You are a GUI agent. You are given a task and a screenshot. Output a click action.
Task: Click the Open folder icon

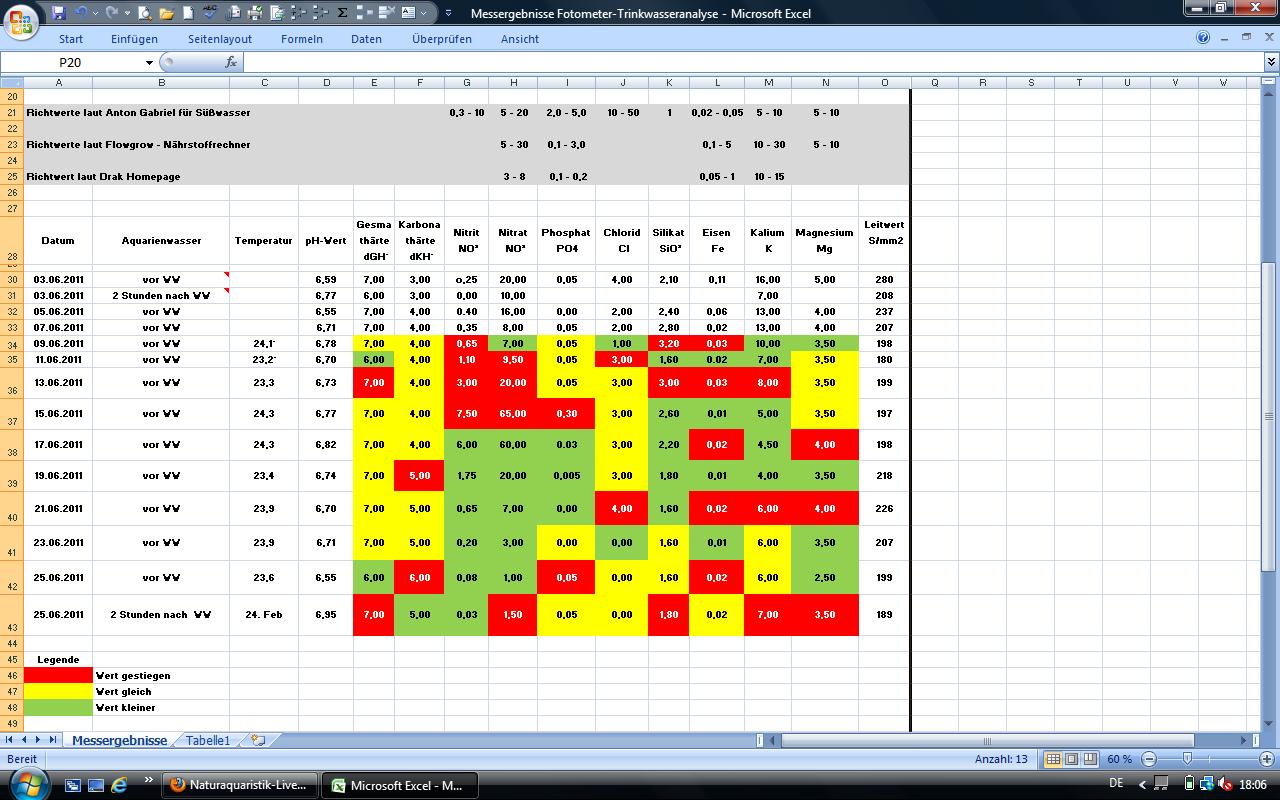coord(166,13)
